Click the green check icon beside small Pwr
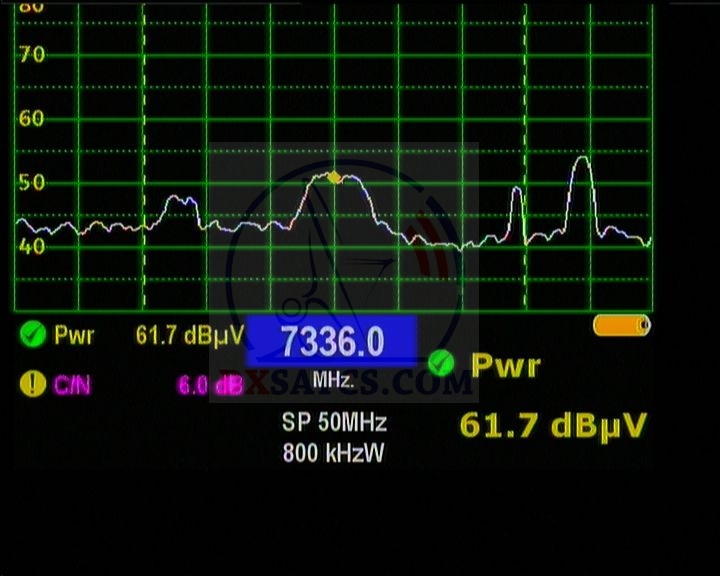Screen dimensions: 720x576 33,335
